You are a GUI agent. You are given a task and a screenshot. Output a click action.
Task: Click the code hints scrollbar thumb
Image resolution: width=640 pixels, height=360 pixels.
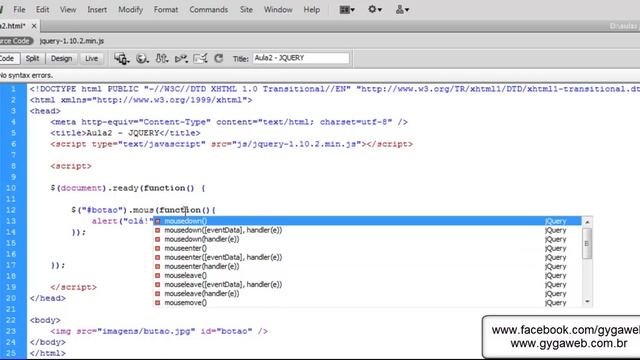tap(587, 243)
